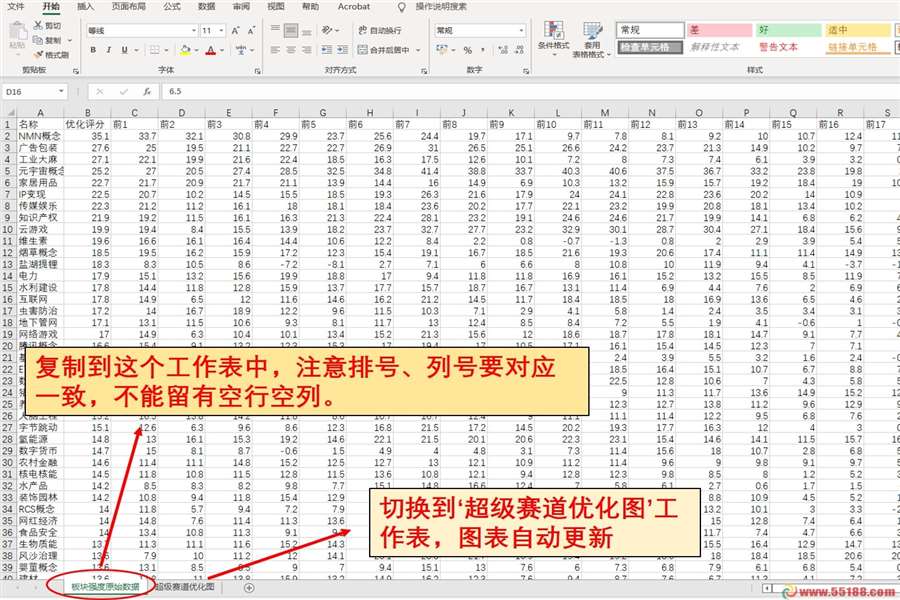900x600 pixels.
Task: Toggle Underline formatting
Action: 124,49
